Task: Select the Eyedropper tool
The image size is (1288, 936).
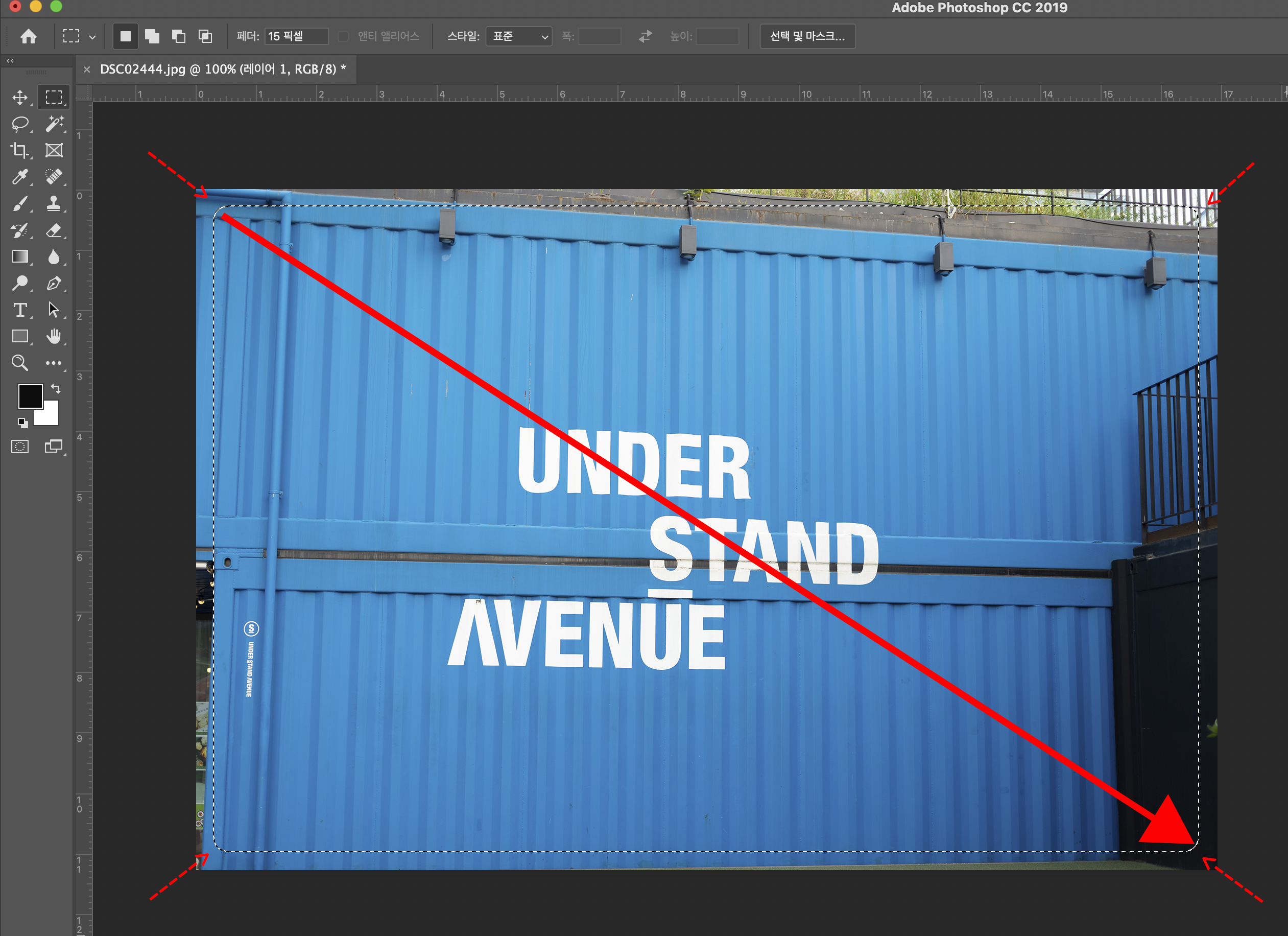Action: pos(20,177)
